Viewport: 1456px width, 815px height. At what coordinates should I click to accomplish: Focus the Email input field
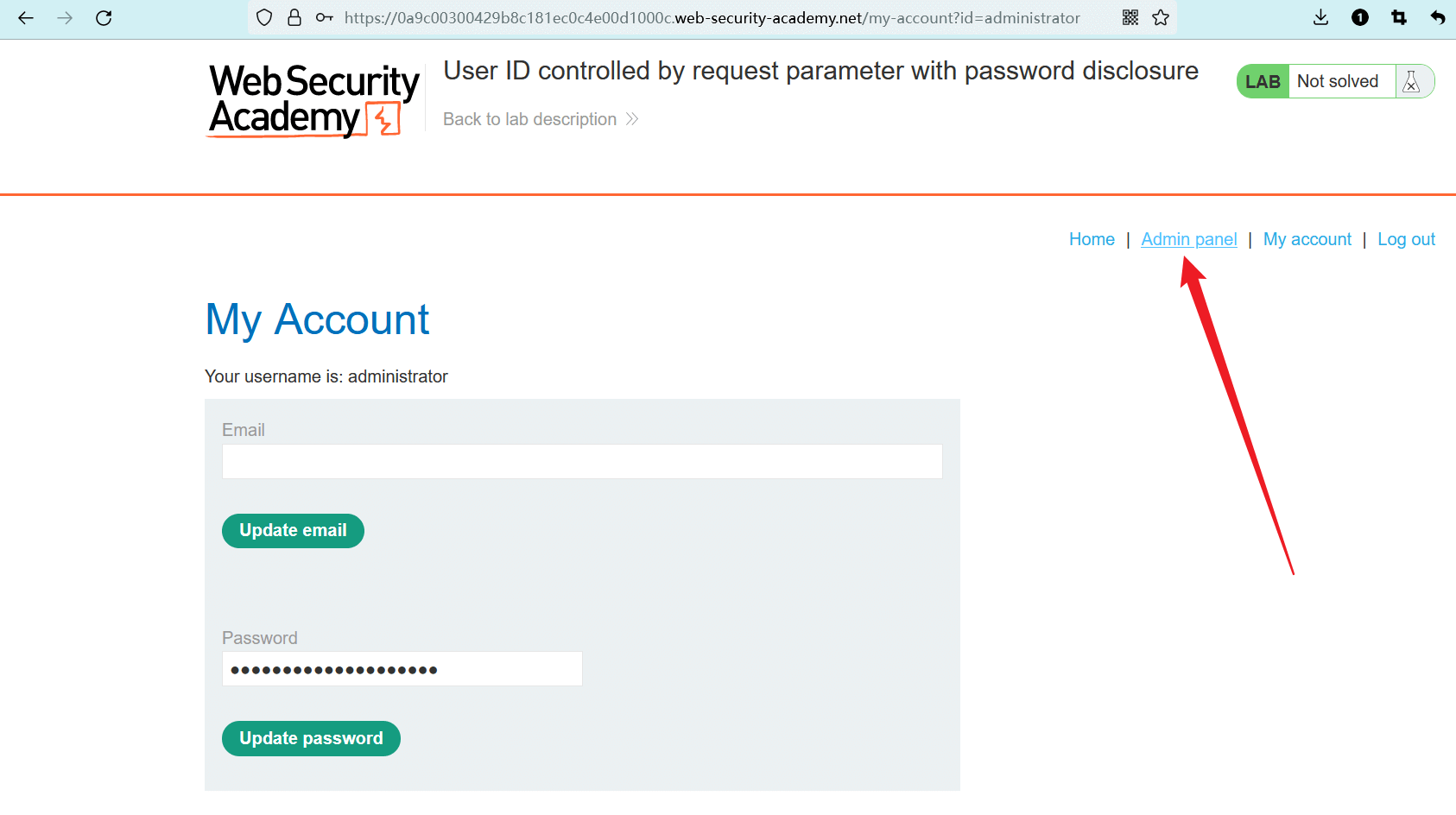[x=581, y=462]
